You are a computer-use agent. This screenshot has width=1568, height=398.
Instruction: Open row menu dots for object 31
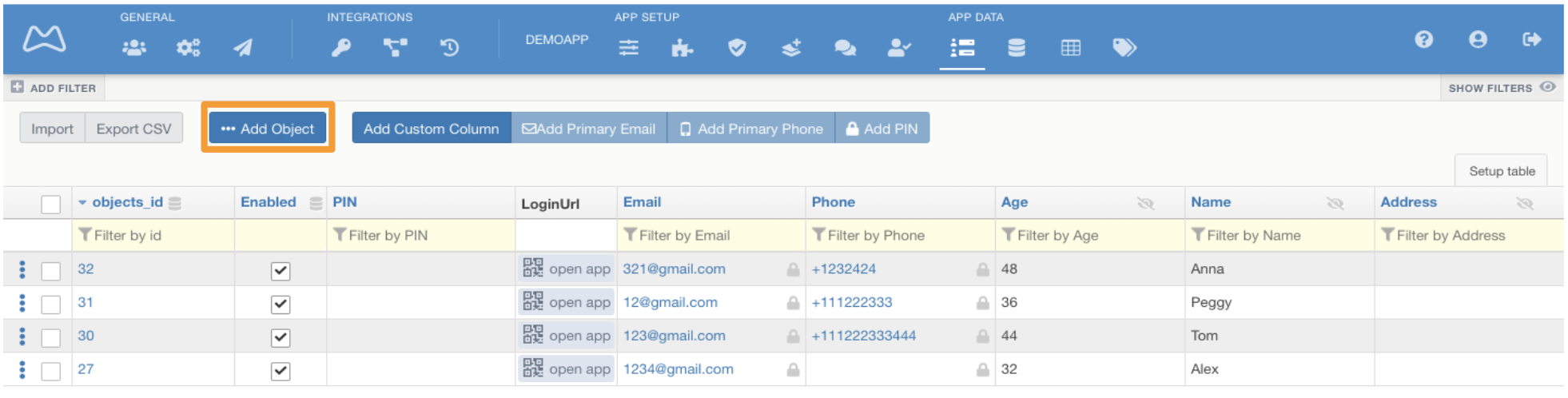(x=22, y=303)
